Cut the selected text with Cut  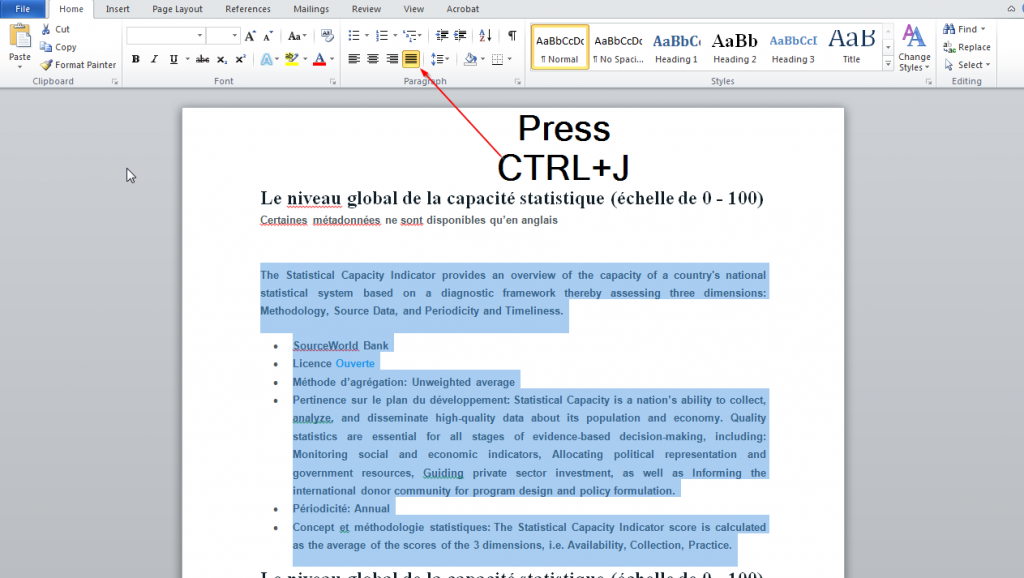point(56,29)
